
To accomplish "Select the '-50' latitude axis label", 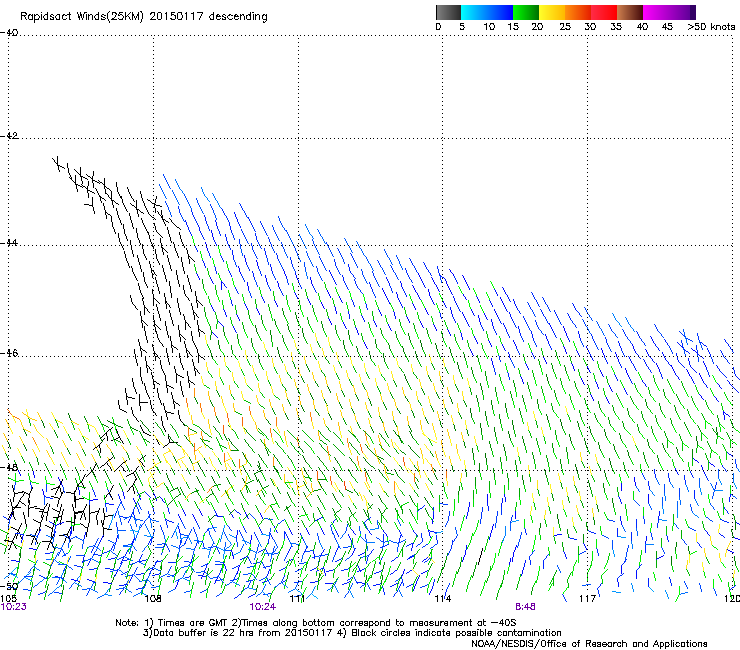I will click(9, 586).
